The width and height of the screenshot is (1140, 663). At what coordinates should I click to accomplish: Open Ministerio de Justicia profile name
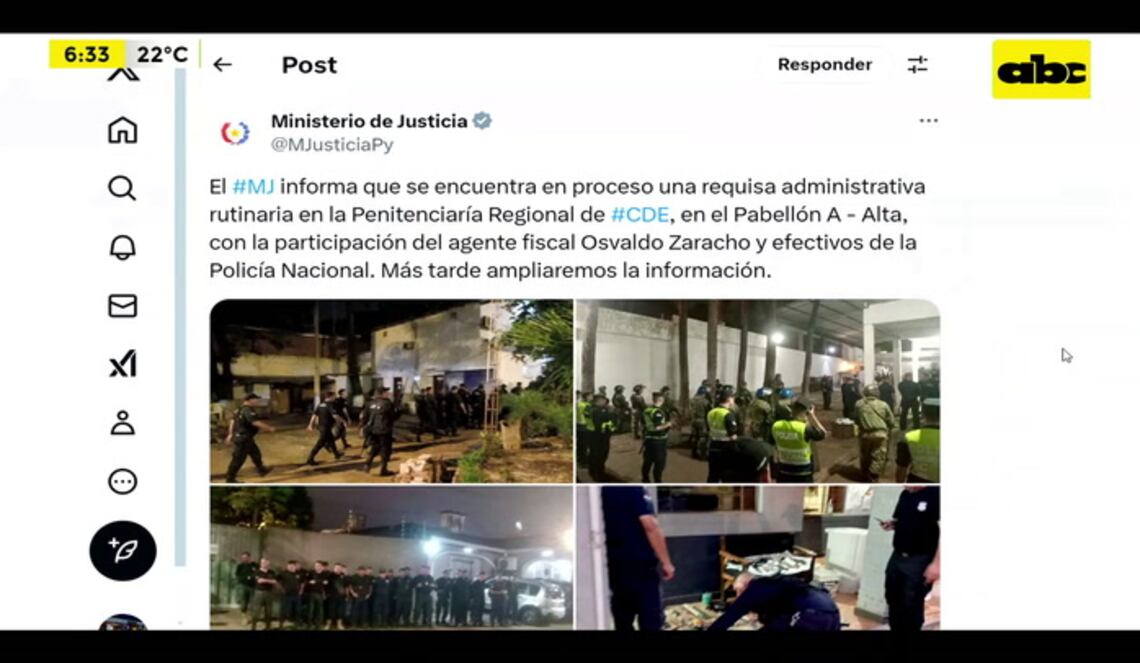tap(369, 121)
